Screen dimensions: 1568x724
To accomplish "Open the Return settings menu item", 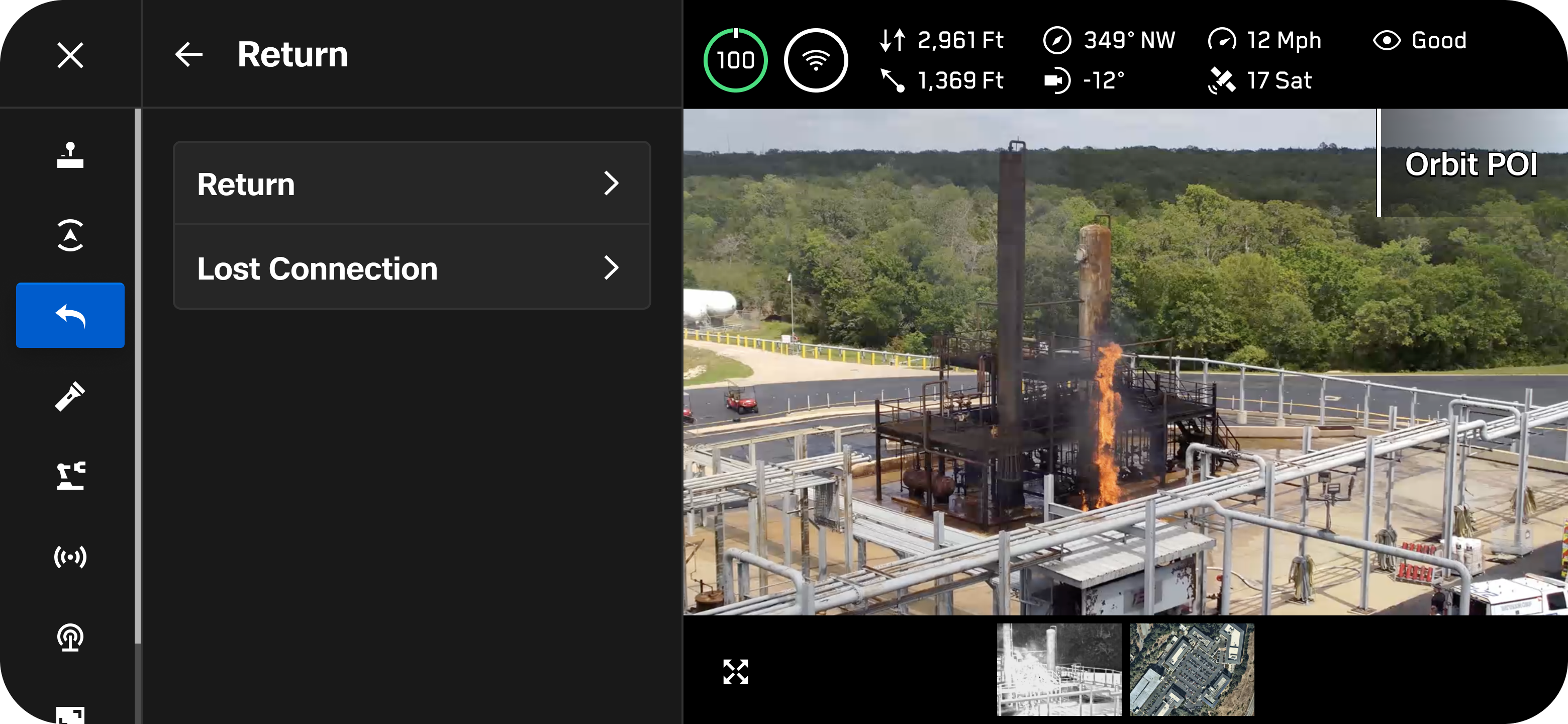I will click(x=412, y=184).
